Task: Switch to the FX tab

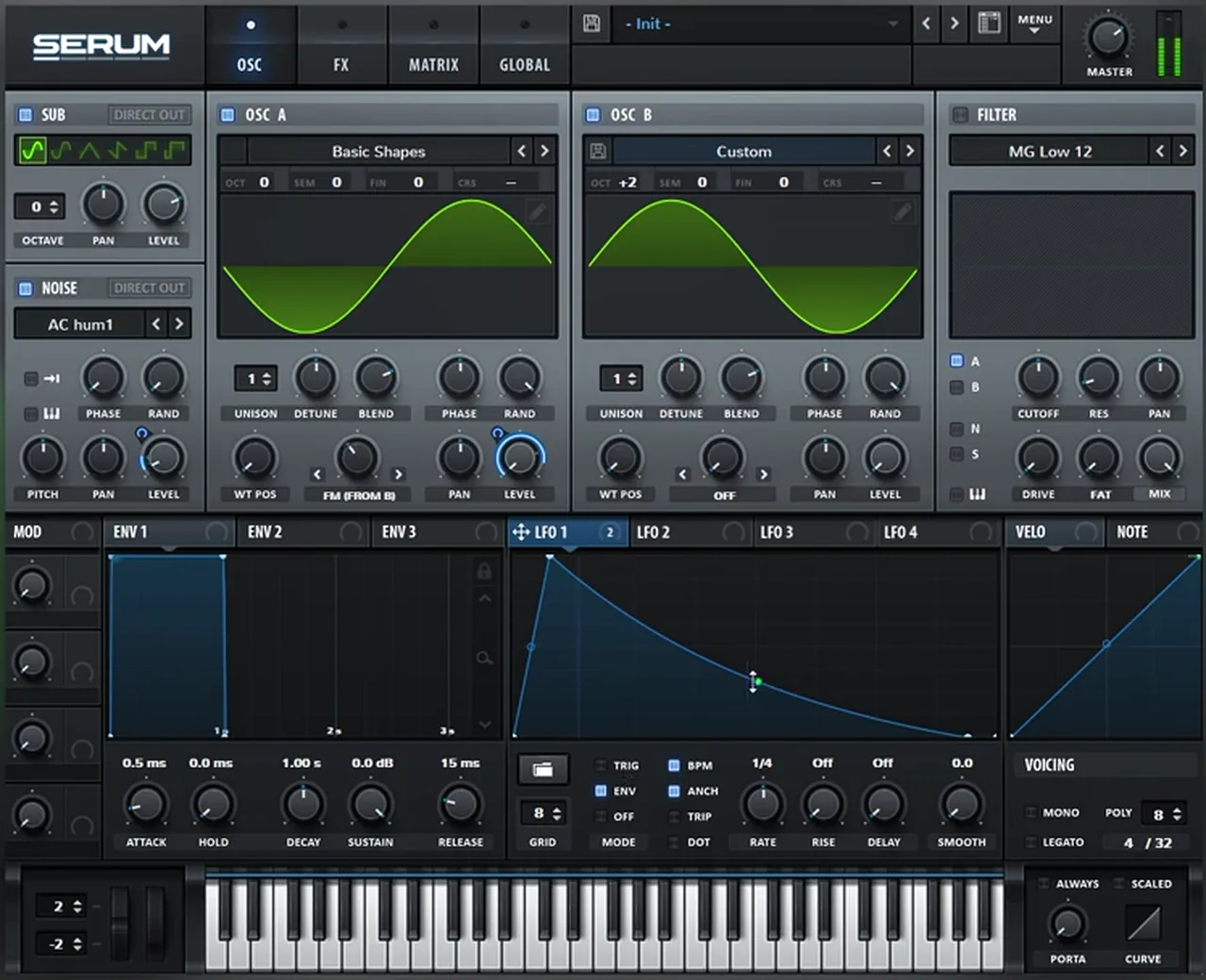Action: point(341,47)
